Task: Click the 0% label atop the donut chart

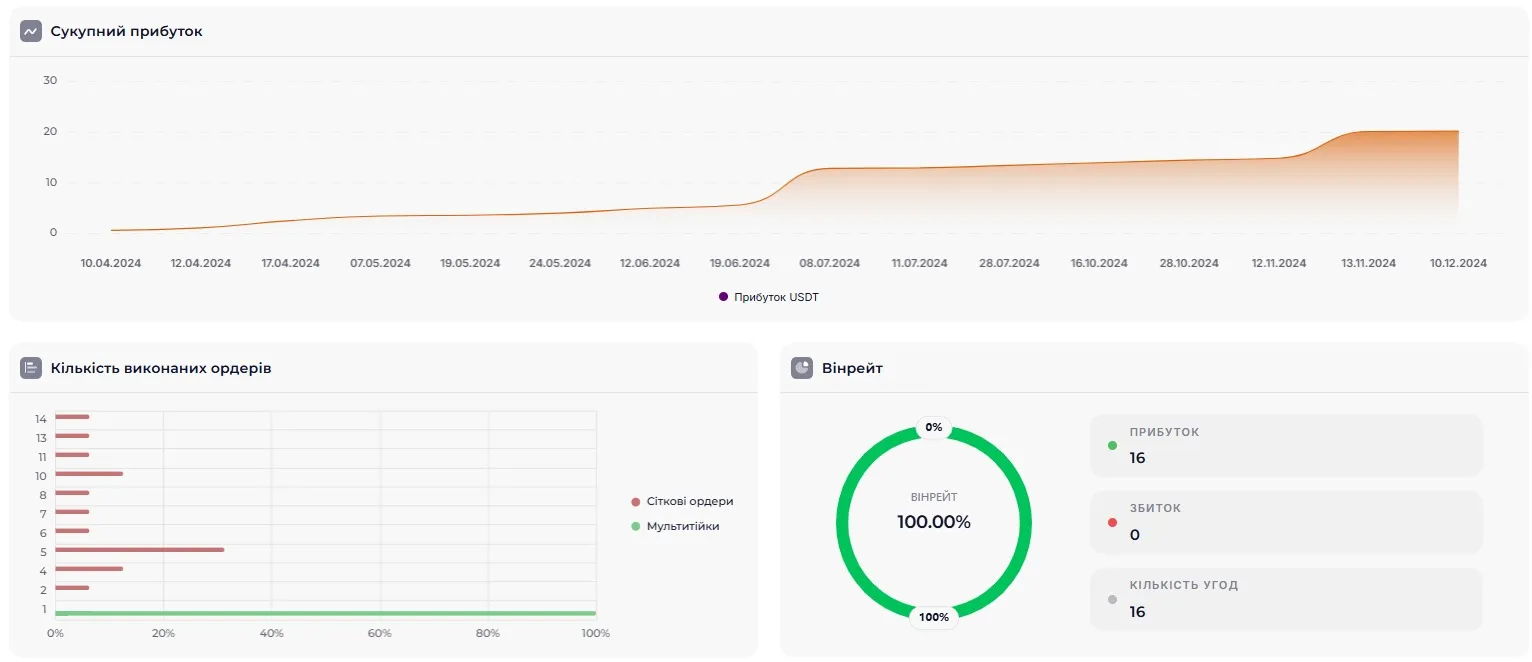Action: (934, 427)
